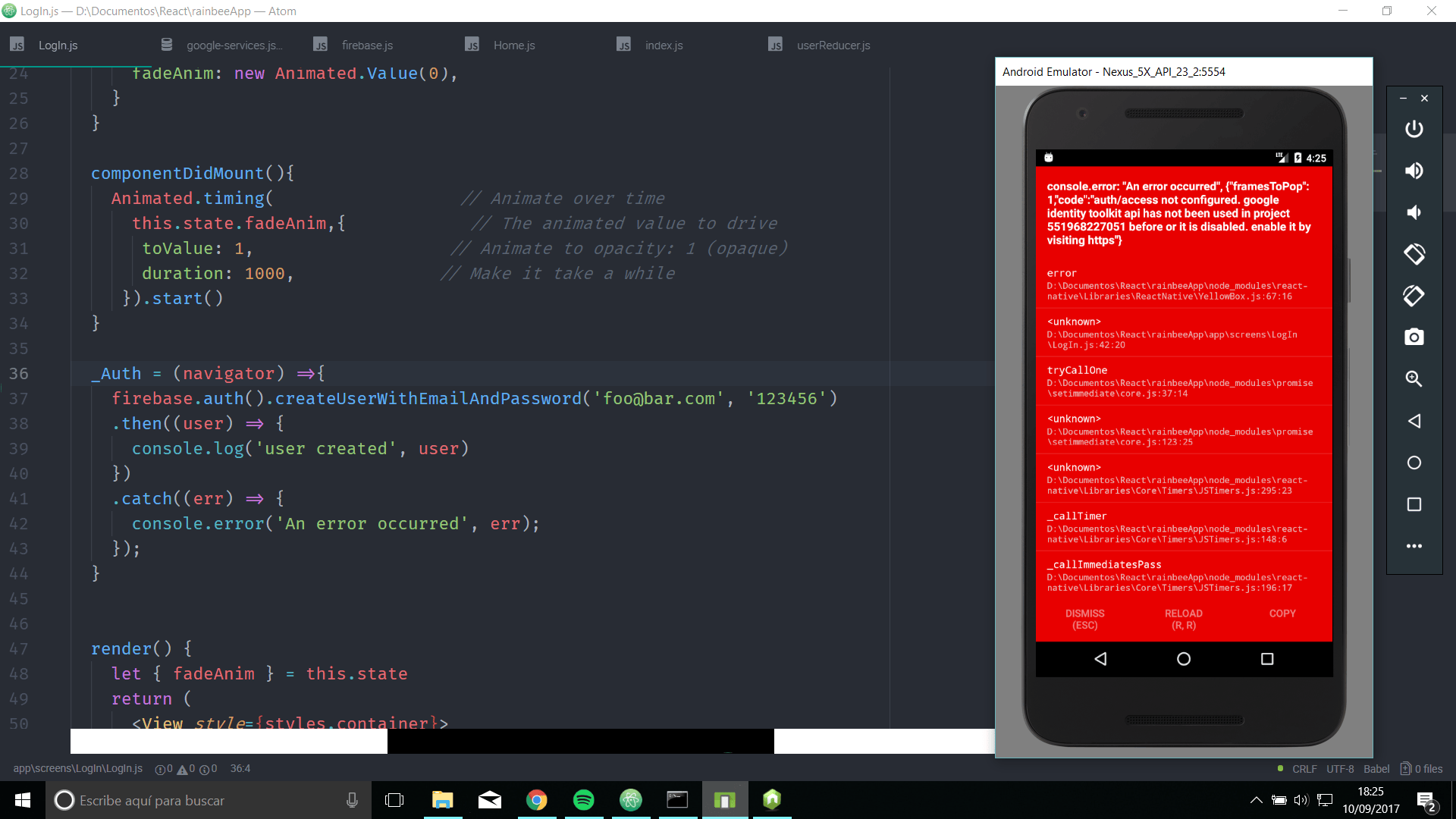The height and width of the screenshot is (819, 1456).
Task: Close the emulator side toolbar panel
Action: (1424, 99)
